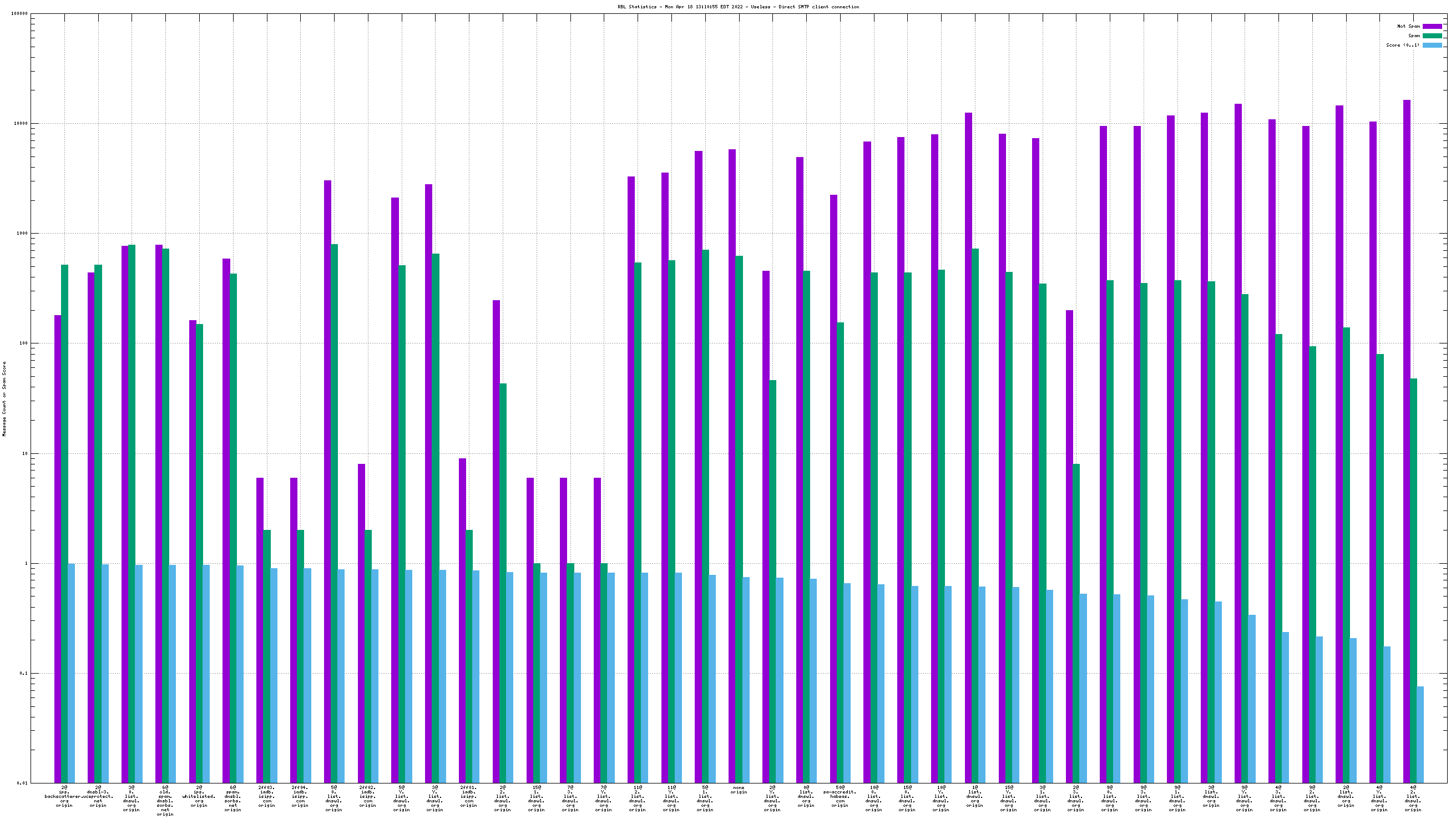Image resolution: width=1456 pixels, height=819 pixels.
Task: Click the sa-accredit.habeas.com x-axis label
Action: pos(840,796)
